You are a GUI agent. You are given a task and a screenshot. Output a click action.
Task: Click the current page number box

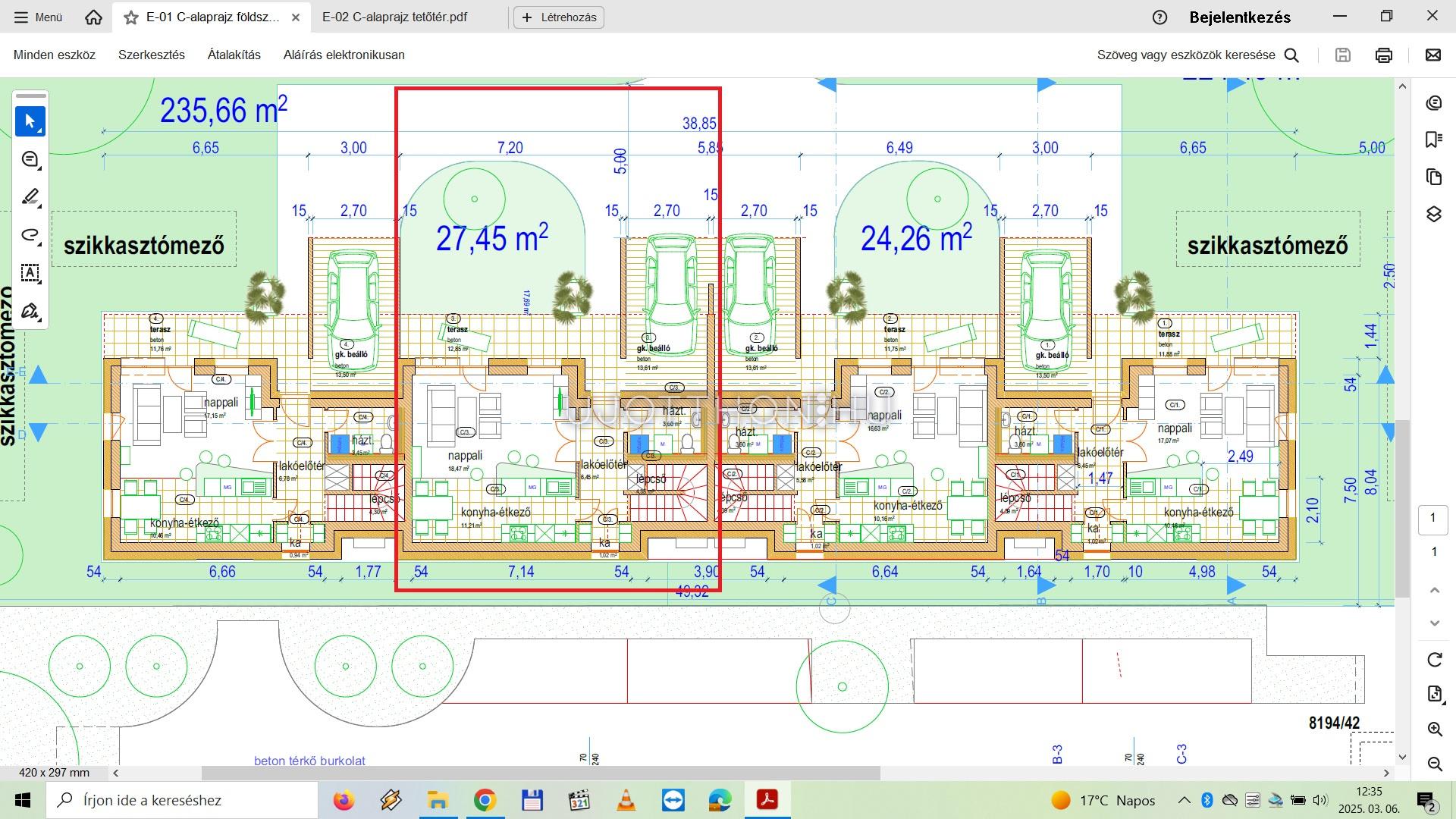(1432, 519)
